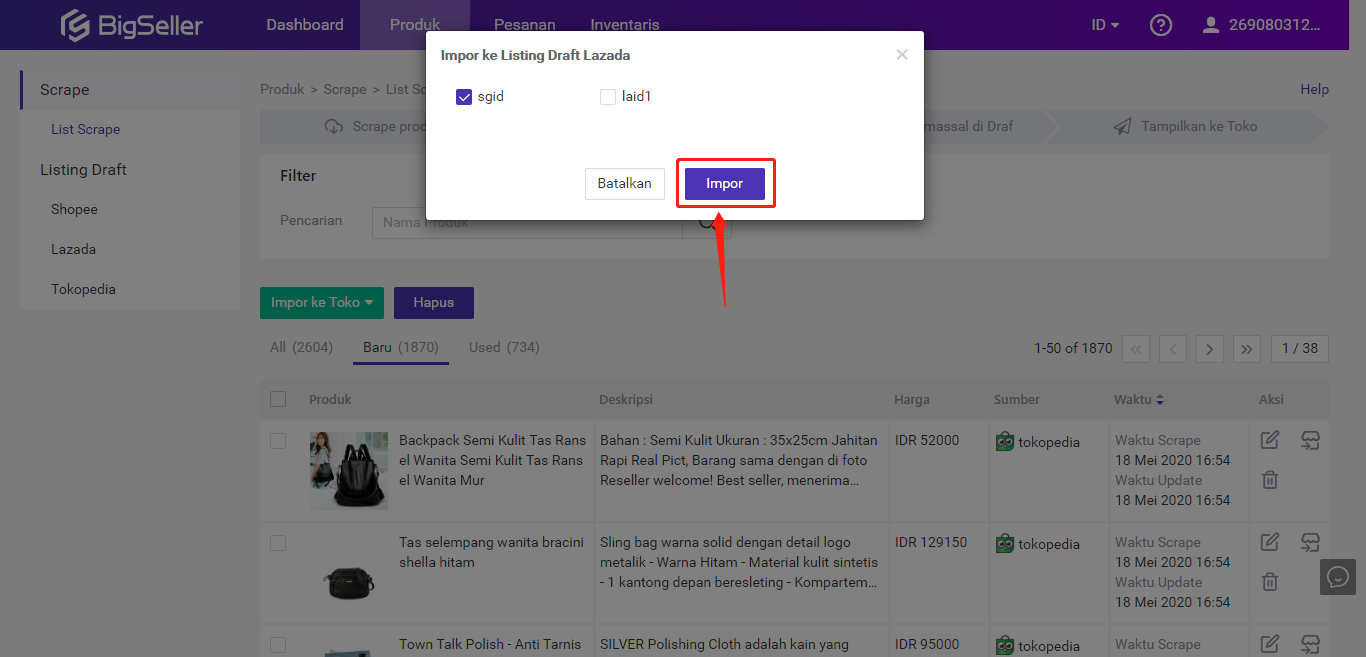The image size is (1366, 657).
Task: Open the Inventaris menu
Action: [x=625, y=25]
